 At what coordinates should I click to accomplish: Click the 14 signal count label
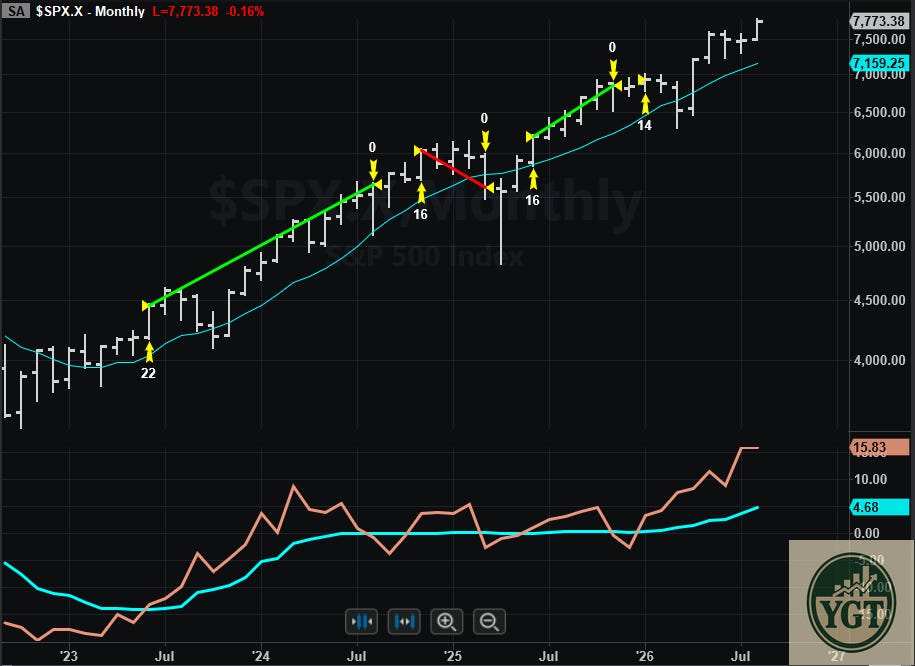pyautogui.click(x=644, y=125)
